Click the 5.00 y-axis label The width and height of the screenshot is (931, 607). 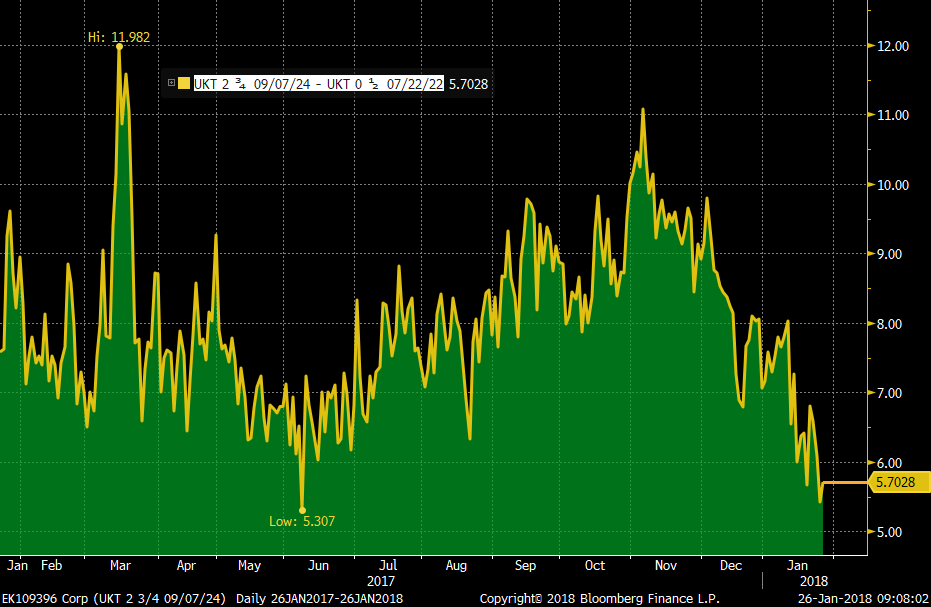889,532
